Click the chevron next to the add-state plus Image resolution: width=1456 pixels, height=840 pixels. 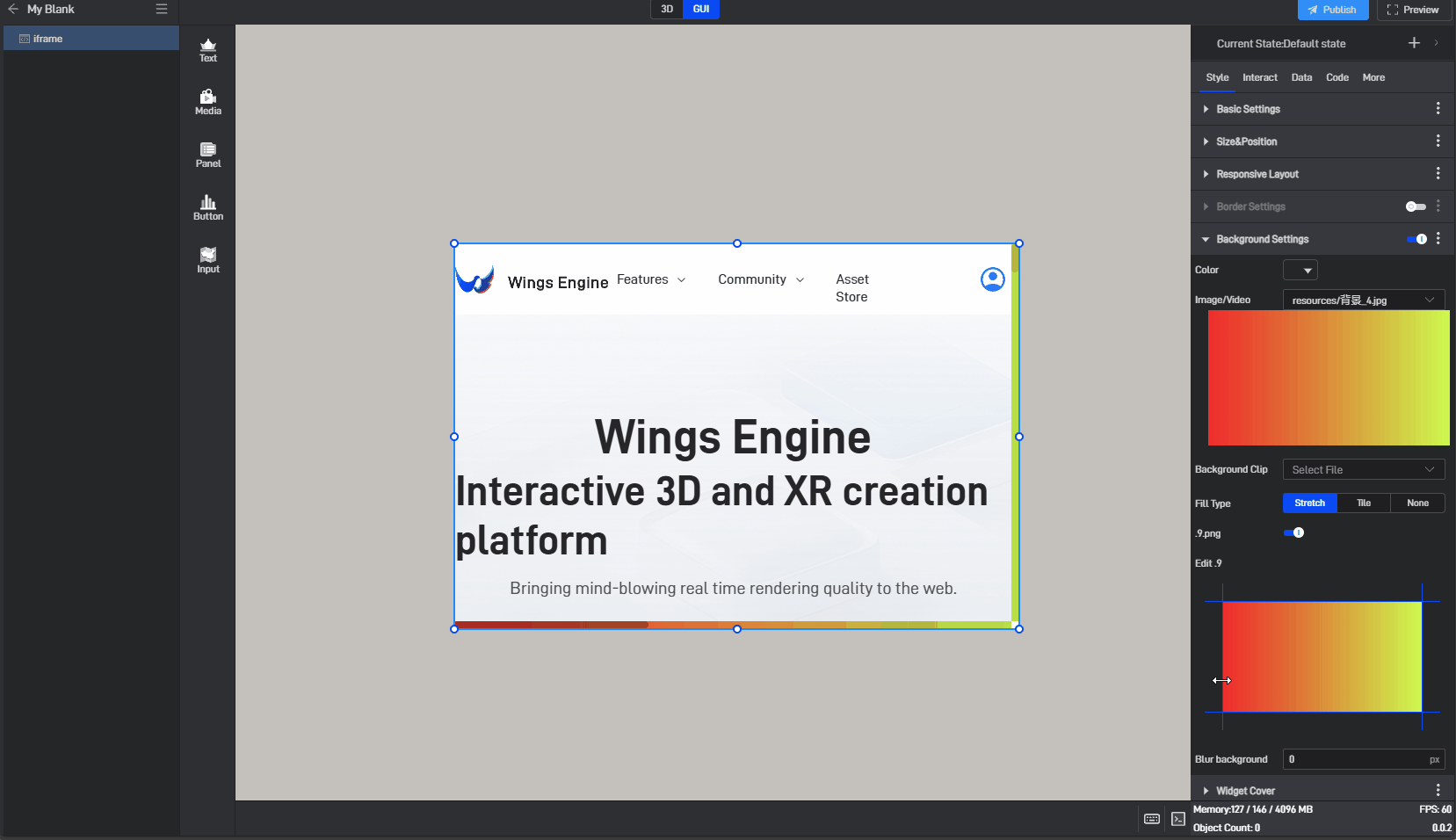point(1437,43)
